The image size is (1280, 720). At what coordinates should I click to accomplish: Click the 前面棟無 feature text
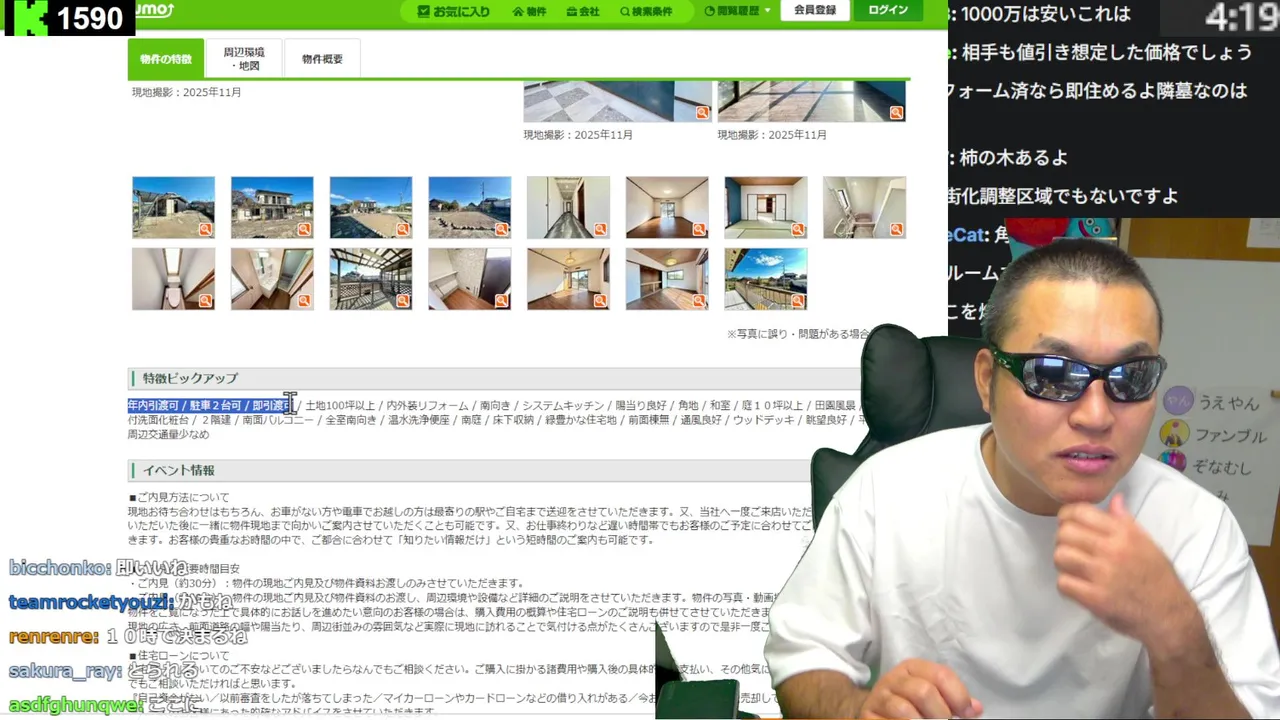(649, 420)
